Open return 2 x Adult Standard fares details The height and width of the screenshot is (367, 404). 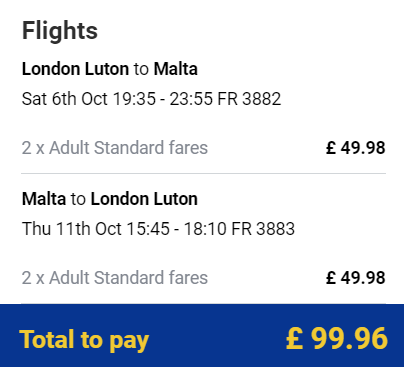(115, 278)
